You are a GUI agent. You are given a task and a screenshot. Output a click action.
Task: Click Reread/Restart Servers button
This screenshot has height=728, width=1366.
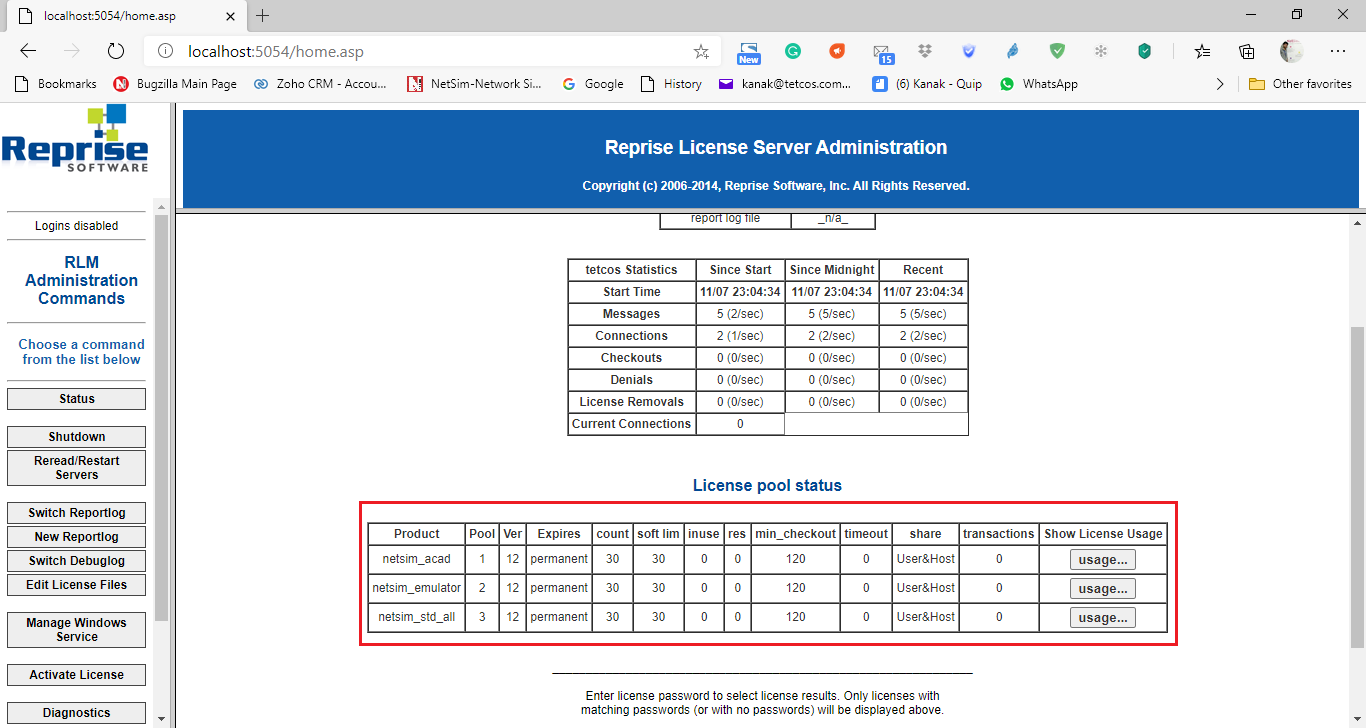click(x=76, y=468)
